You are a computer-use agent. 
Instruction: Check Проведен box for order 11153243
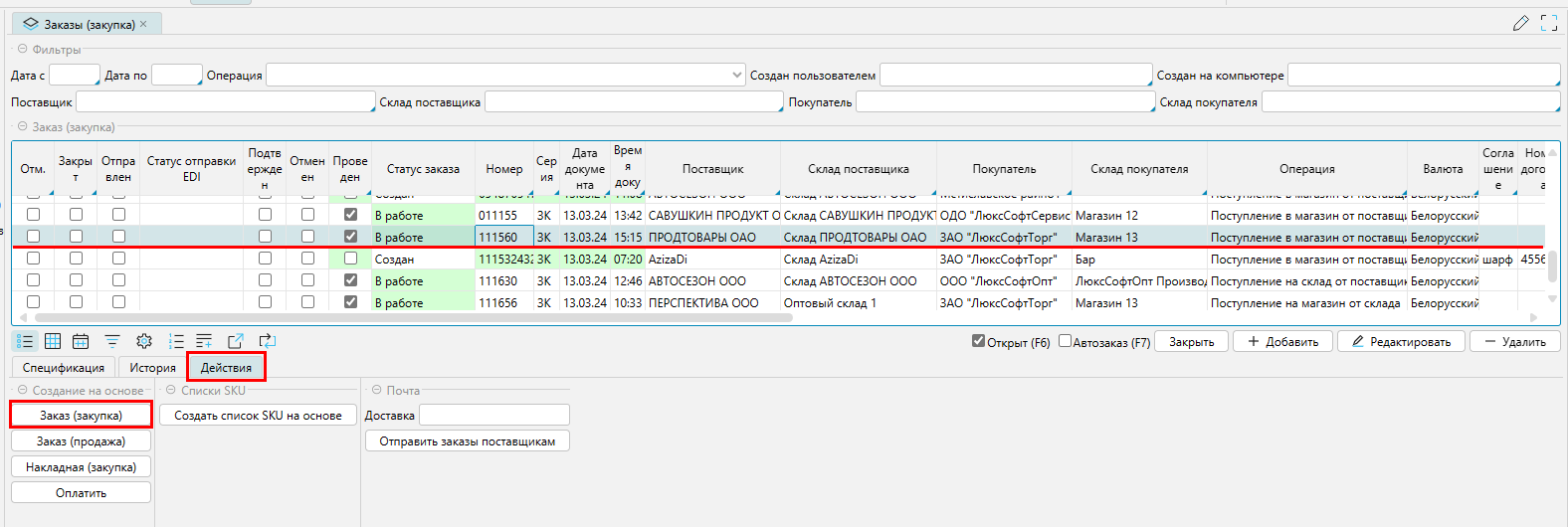point(350,259)
